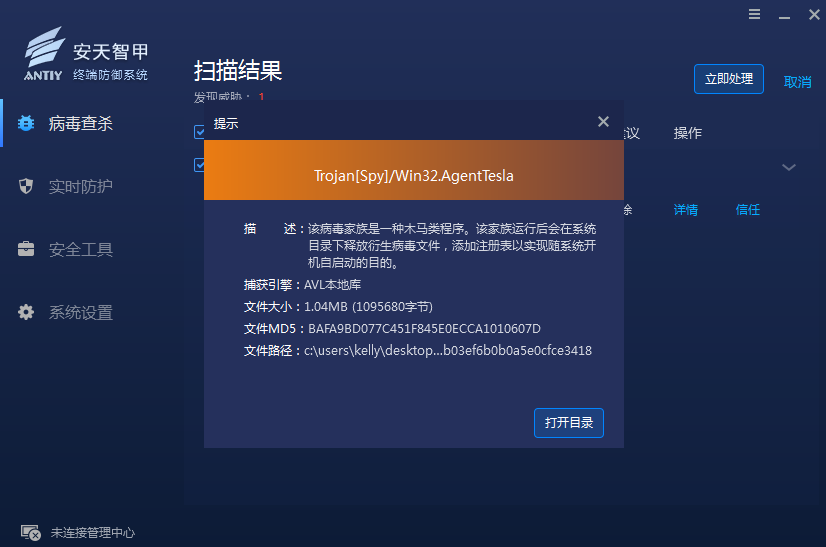The image size is (826, 547).
Task: Click the disconnected management center status icon
Action: coord(29,533)
